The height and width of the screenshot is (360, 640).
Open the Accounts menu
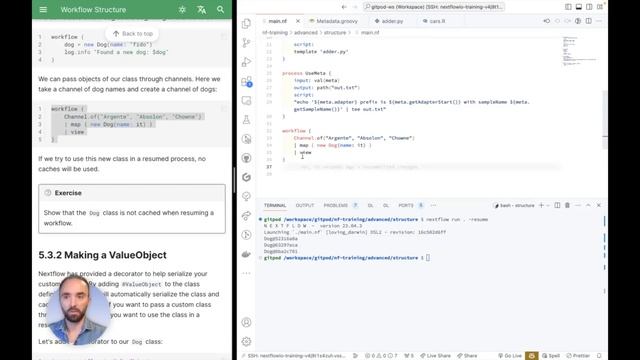pos(246,322)
